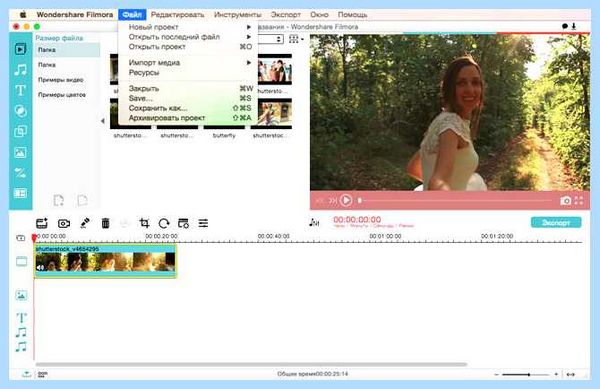The height and width of the screenshot is (389, 600).
Task: Click the add track icon beside timeline ruler
Action: coord(21,238)
